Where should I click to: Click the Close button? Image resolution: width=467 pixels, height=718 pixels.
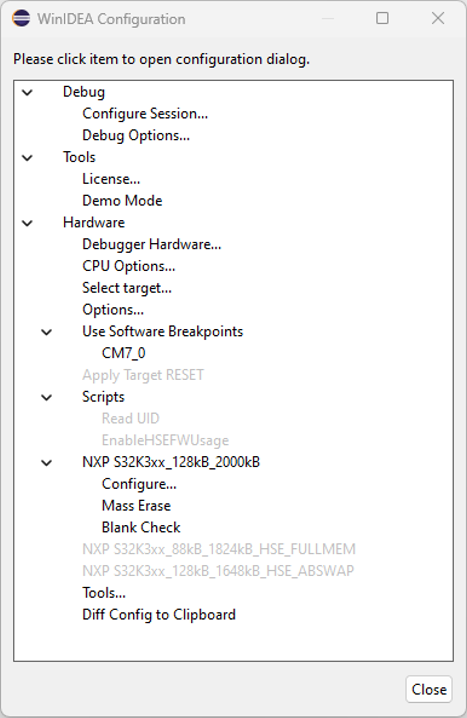coord(429,689)
